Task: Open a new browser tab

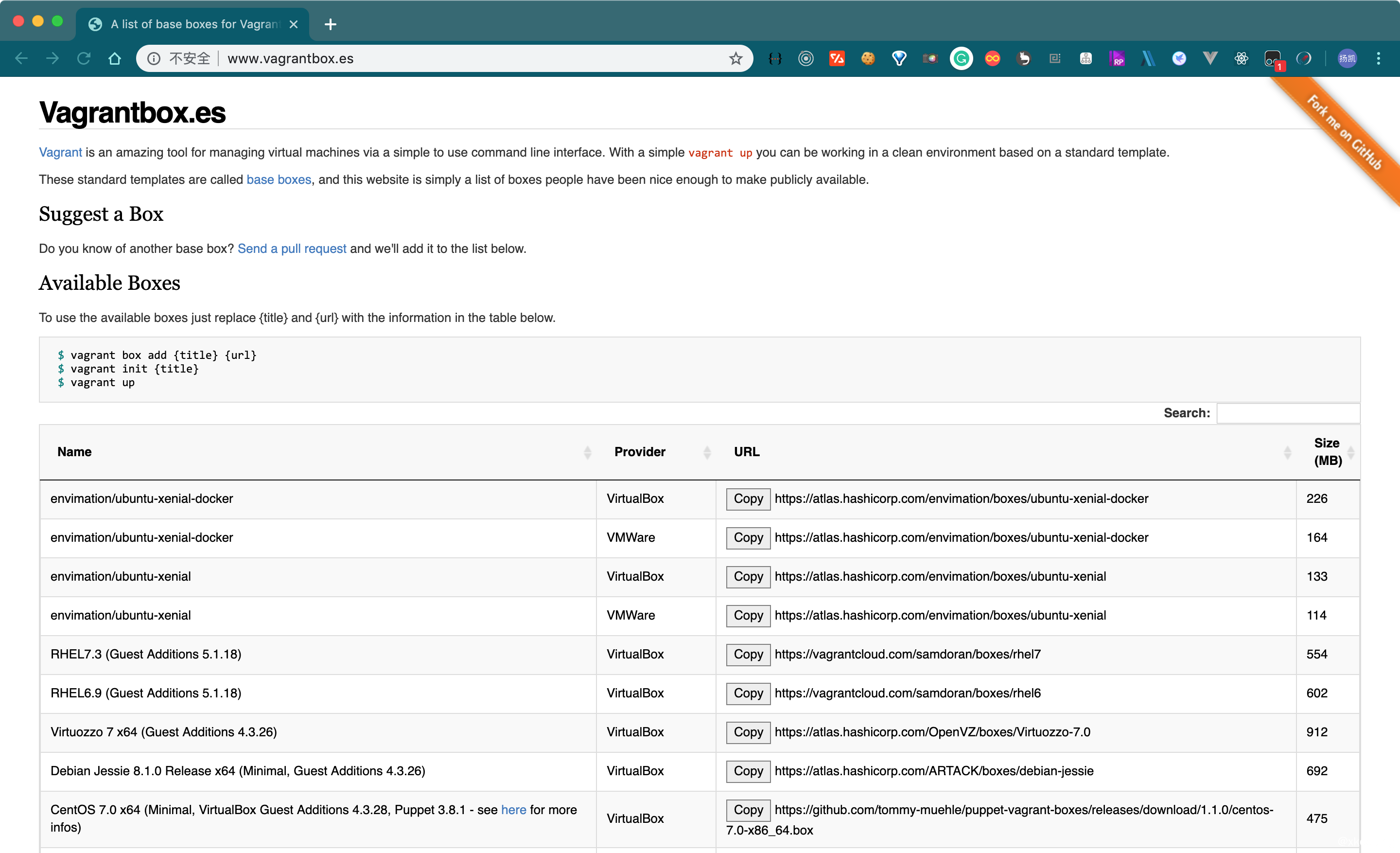Action: point(330,24)
